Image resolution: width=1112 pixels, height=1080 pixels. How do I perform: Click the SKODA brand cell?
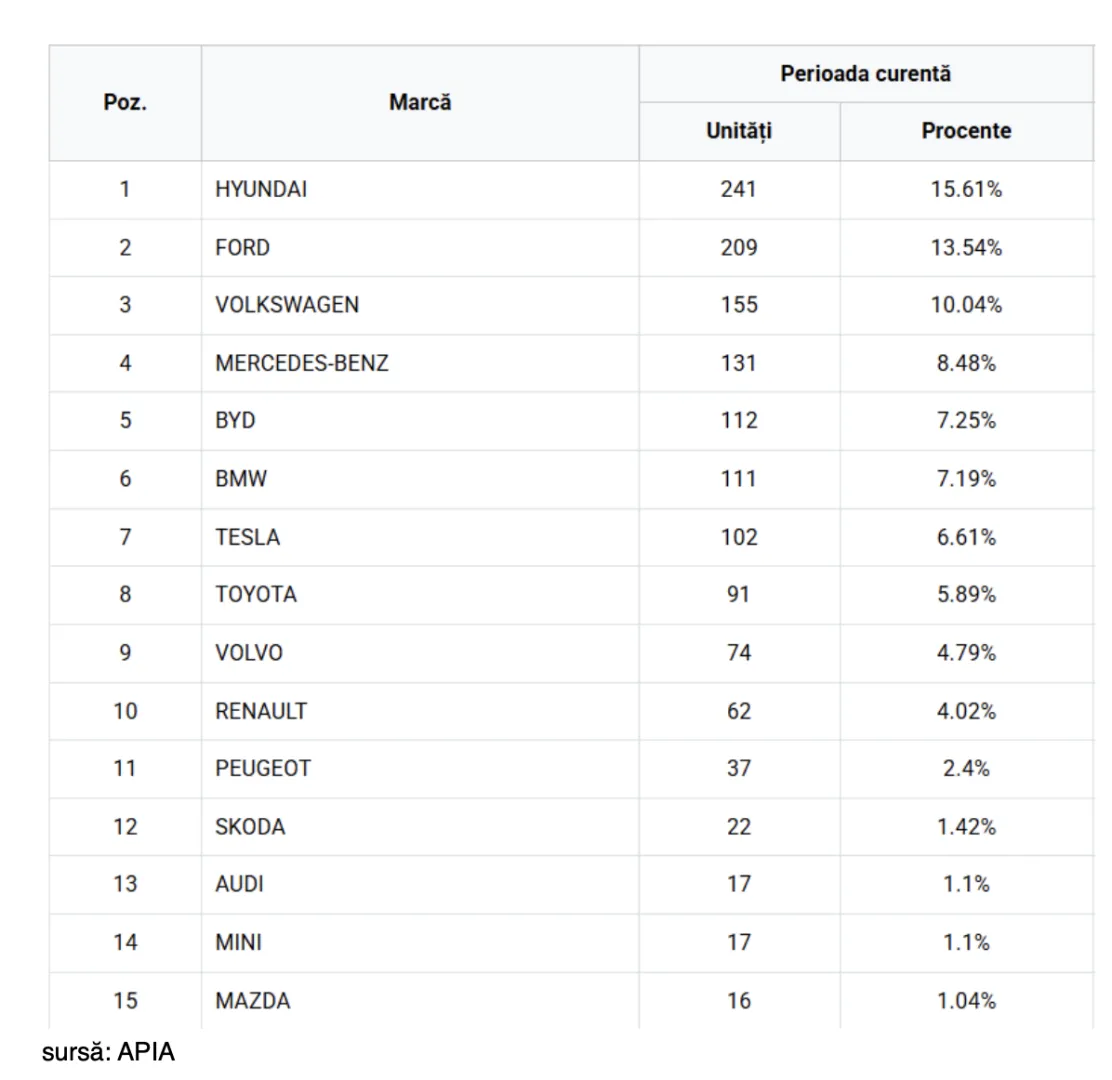click(250, 827)
